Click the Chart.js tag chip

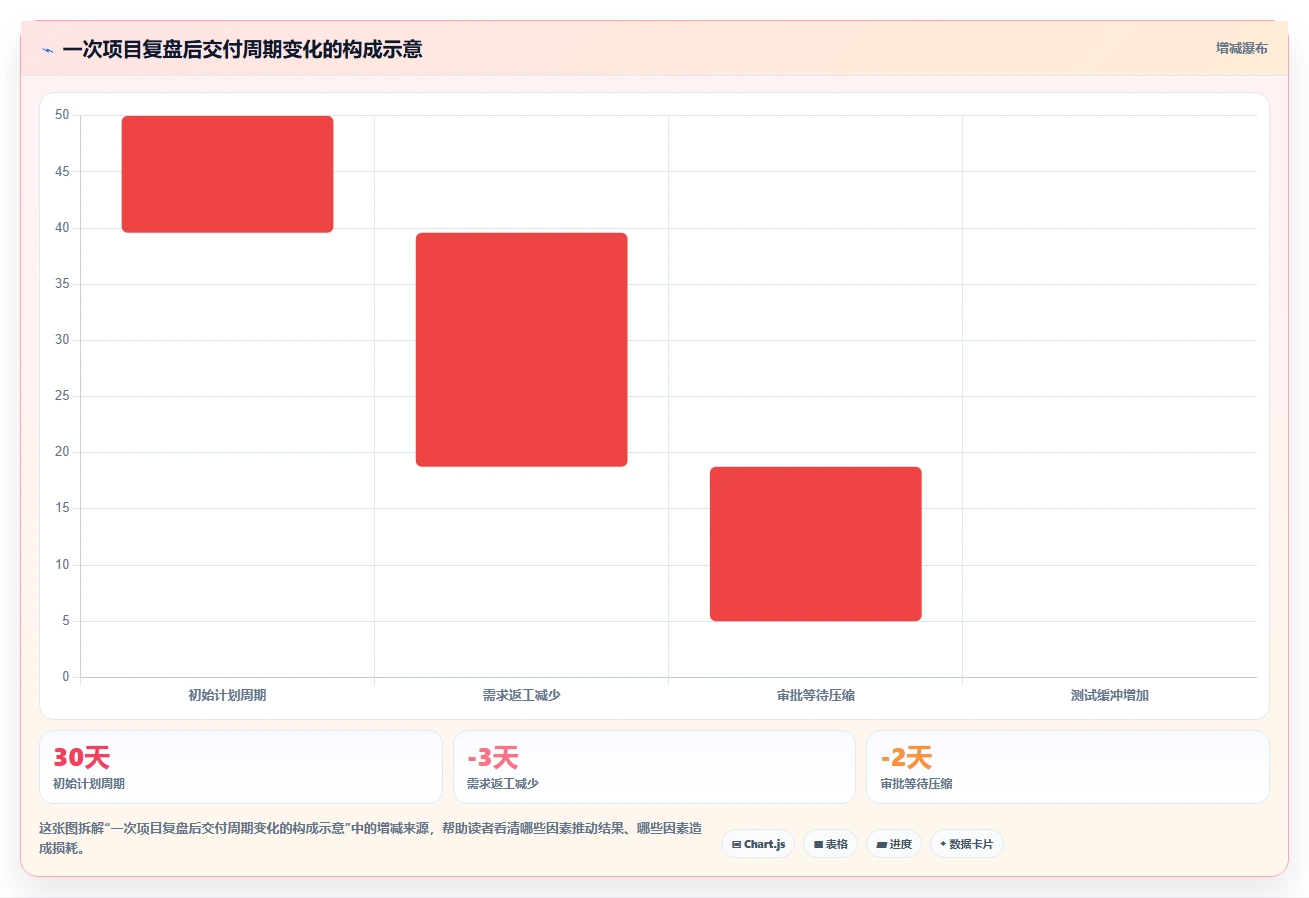click(x=758, y=844)
